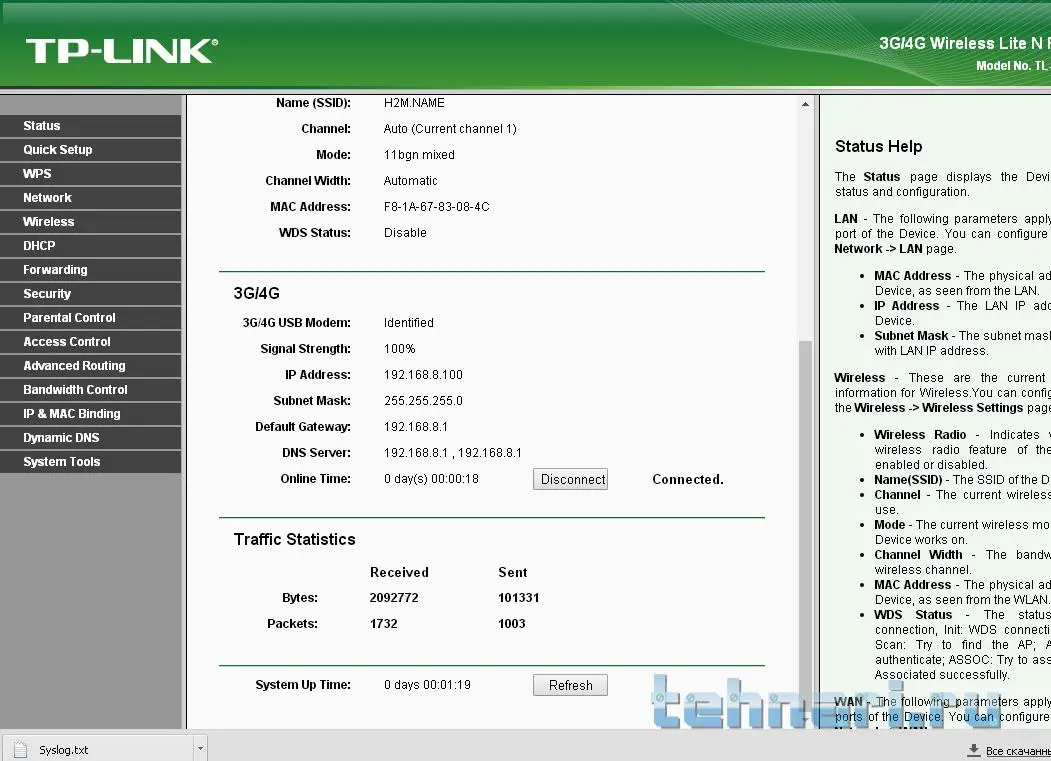Viewport: 1051px width, 761px height.
Task: Click the online time 0 day(s) 00:00:18
Action: (x=431, y=479)
